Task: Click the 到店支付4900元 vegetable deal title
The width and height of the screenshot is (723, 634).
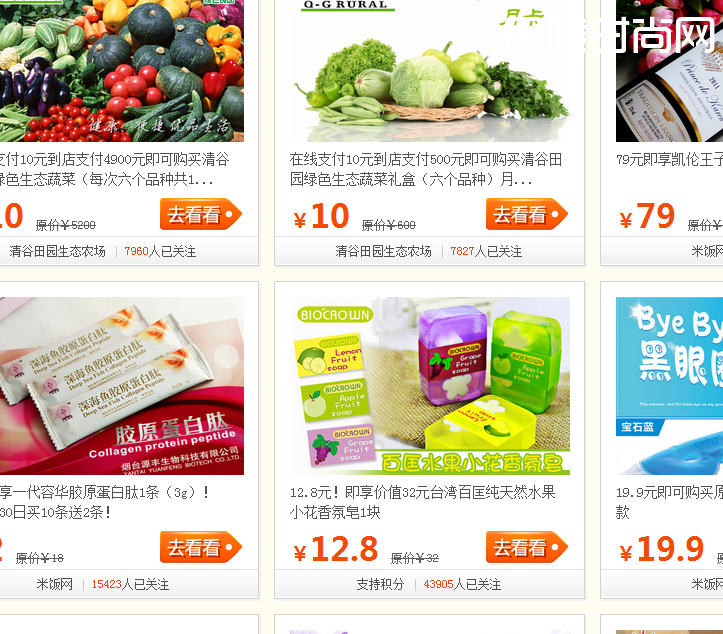Action: 114,169
